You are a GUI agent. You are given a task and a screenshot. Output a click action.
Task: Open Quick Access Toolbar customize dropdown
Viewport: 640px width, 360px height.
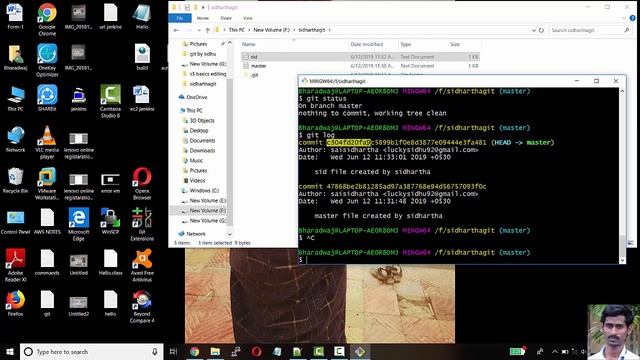click(x=203, y=7)
